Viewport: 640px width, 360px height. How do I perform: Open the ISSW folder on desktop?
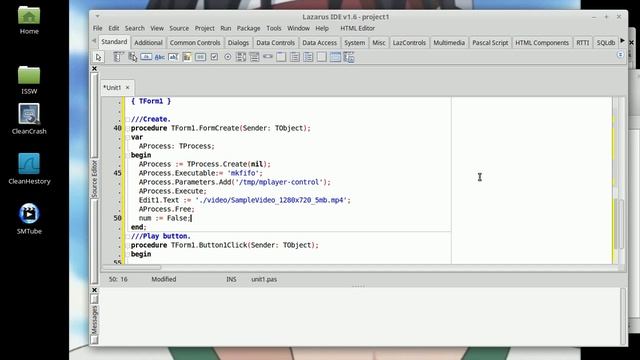29,80
